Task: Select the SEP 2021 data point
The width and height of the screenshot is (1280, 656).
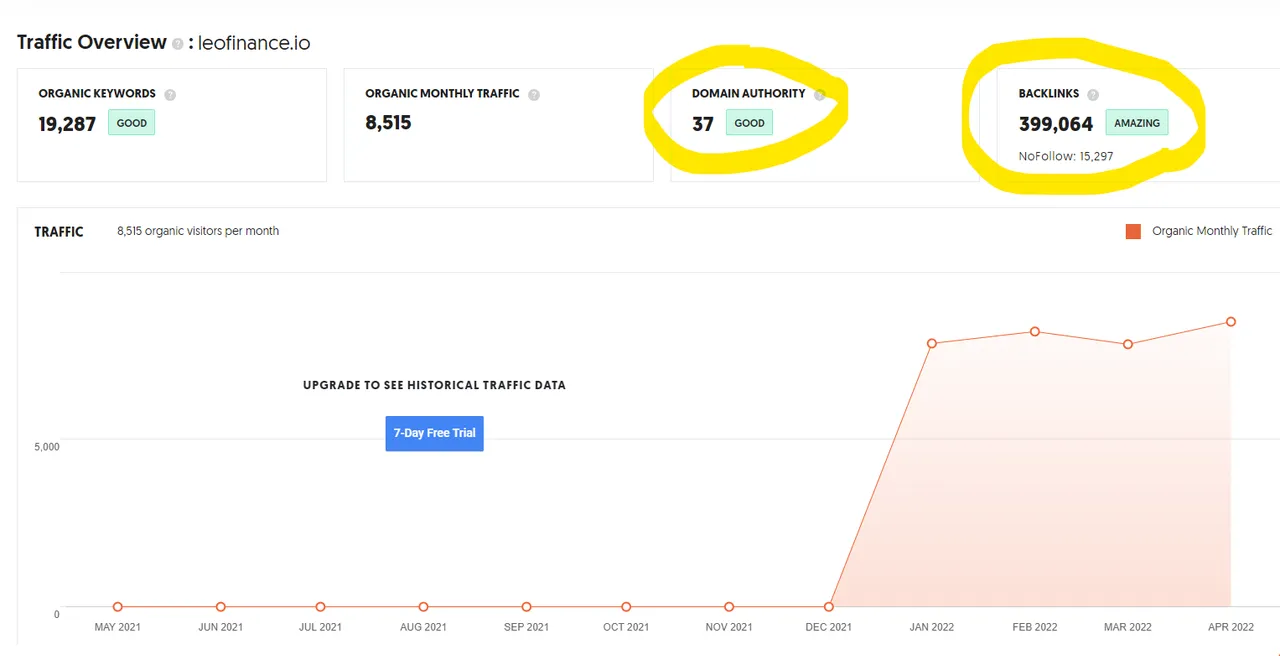Action: (x=526, y=607)
